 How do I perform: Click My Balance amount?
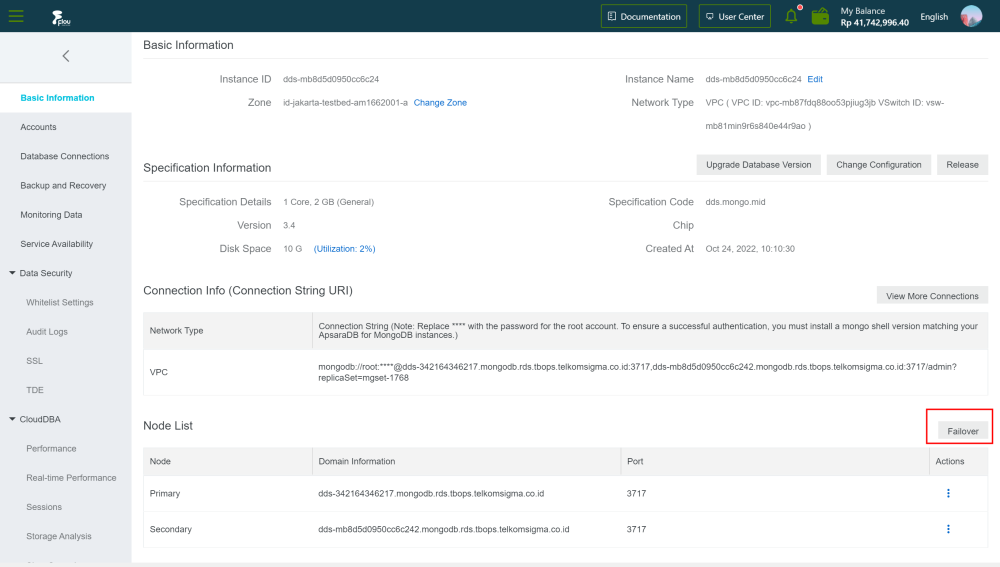click(x=874, y=23)
